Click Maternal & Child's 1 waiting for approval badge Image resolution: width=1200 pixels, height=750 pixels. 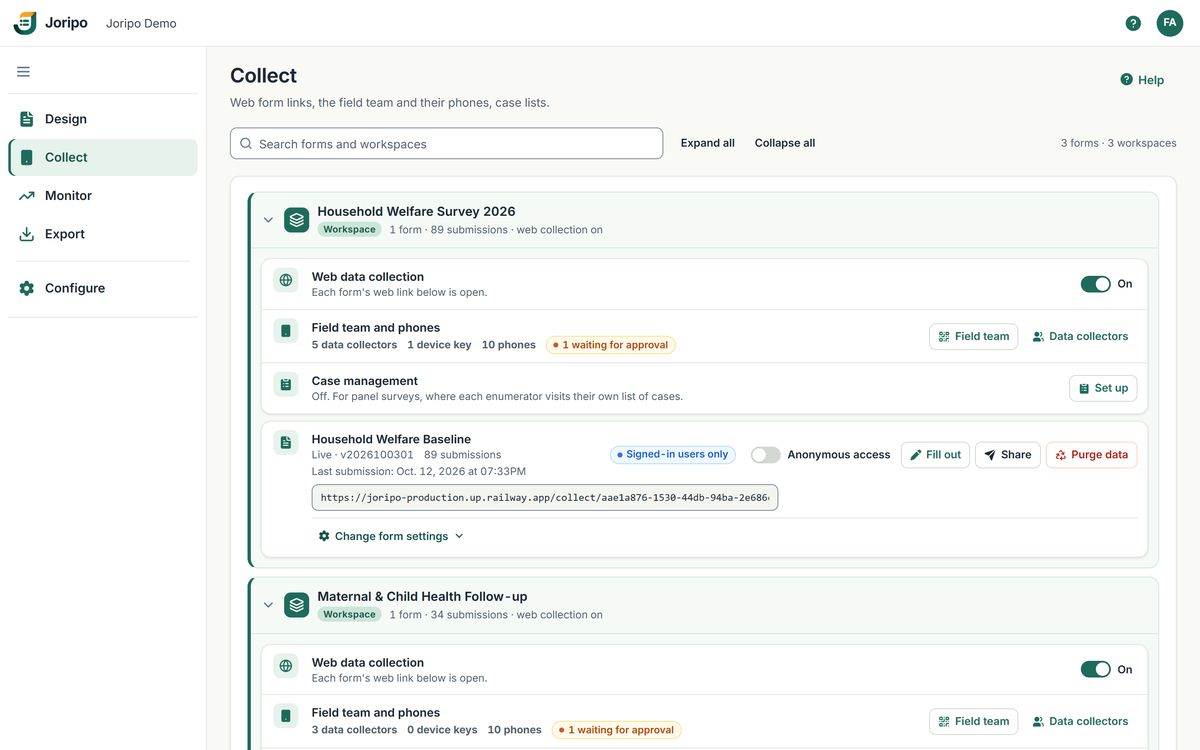(x=616, y=730)
